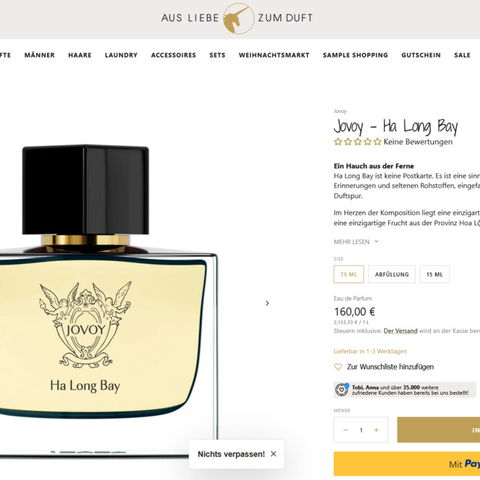480x480 pixels.
Task: Select the 75 ML size option
Action: [349, 274]
